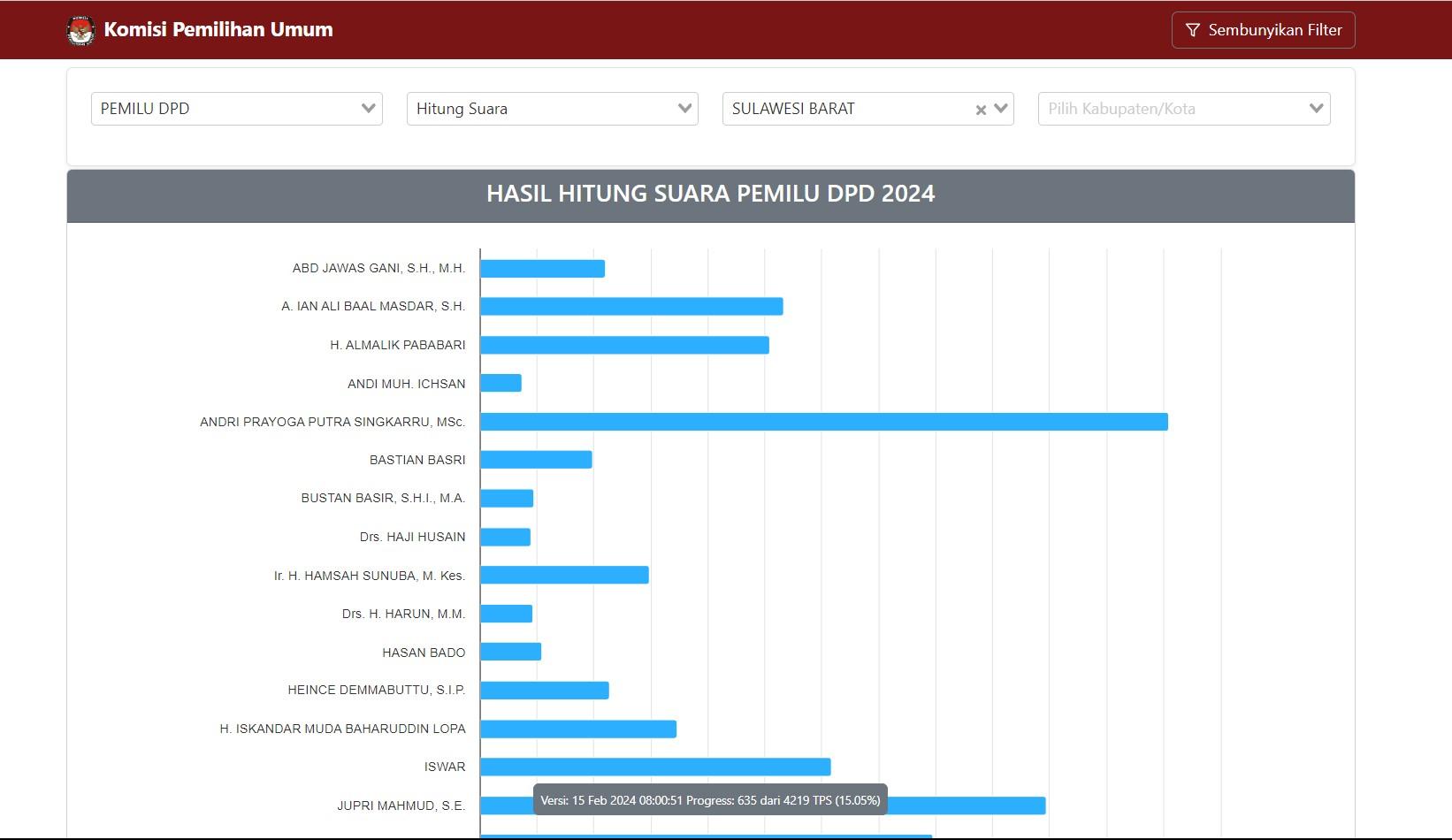Click the KPU logo in the header

click(82, 29)
